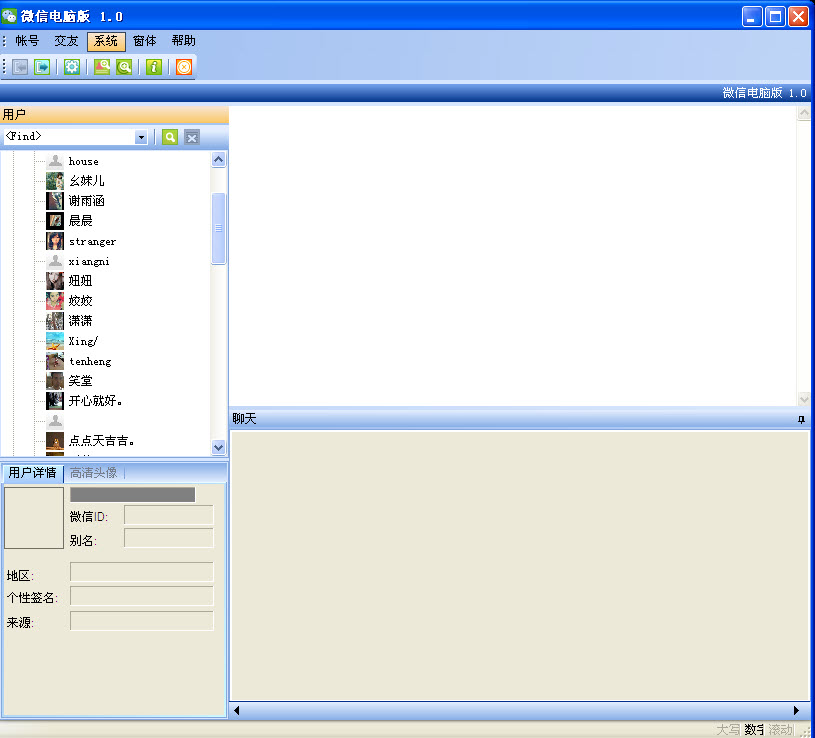Click the green circular search toolbar icon

point(124,67)
